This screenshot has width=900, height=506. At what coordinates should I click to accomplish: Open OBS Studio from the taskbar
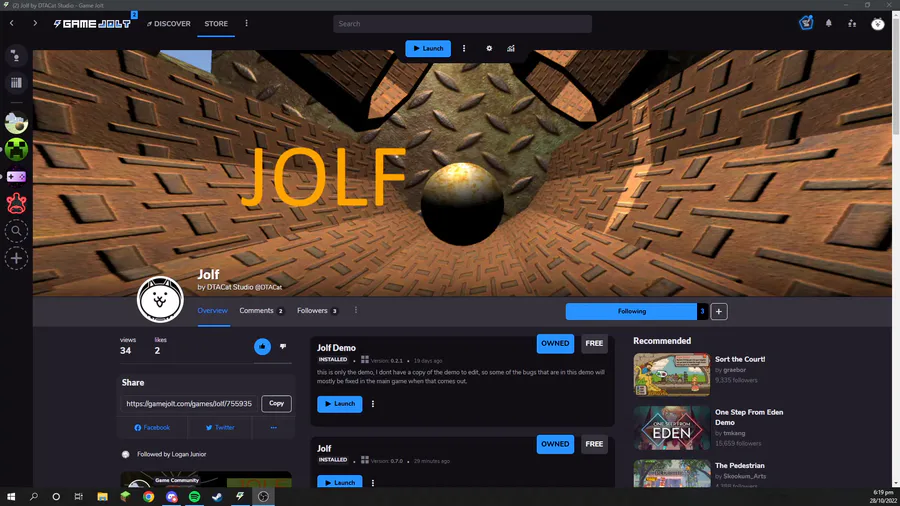(x=263, y=496)
